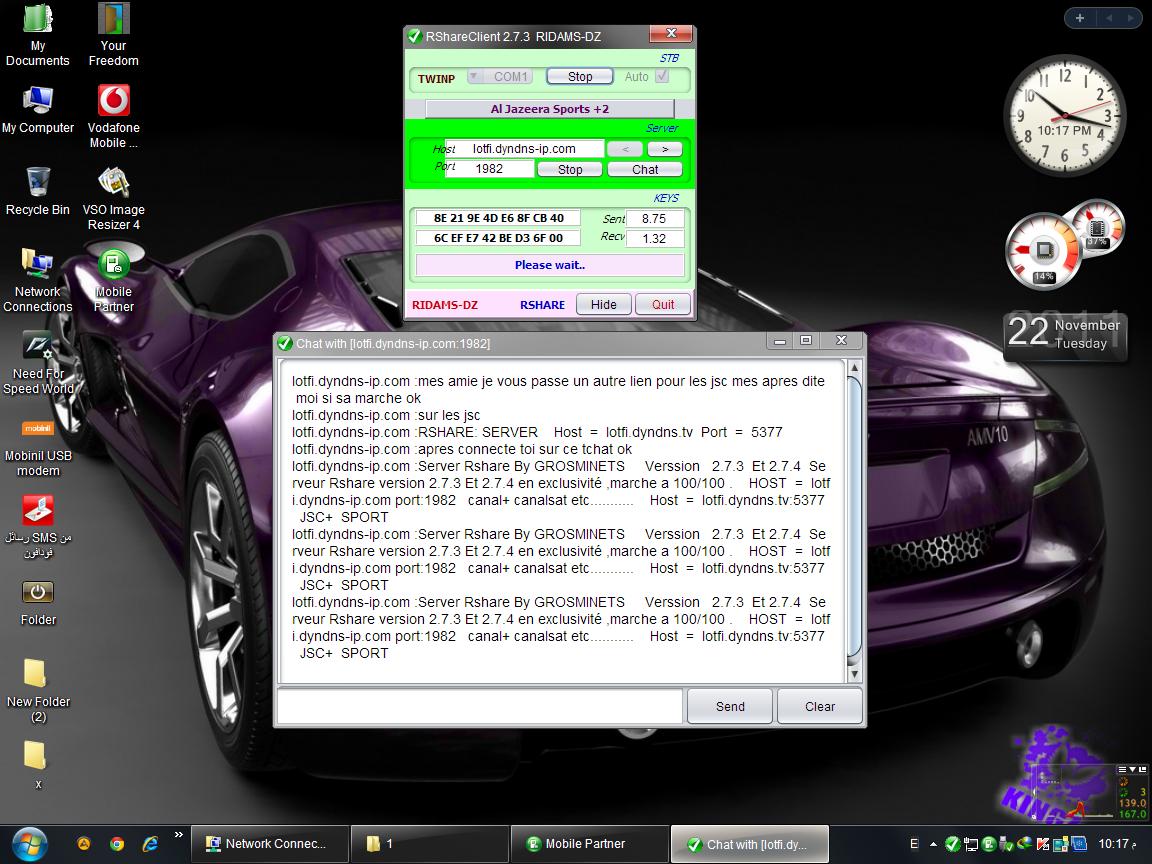Click the RSHARE label beside Hide

pos(542,304)
